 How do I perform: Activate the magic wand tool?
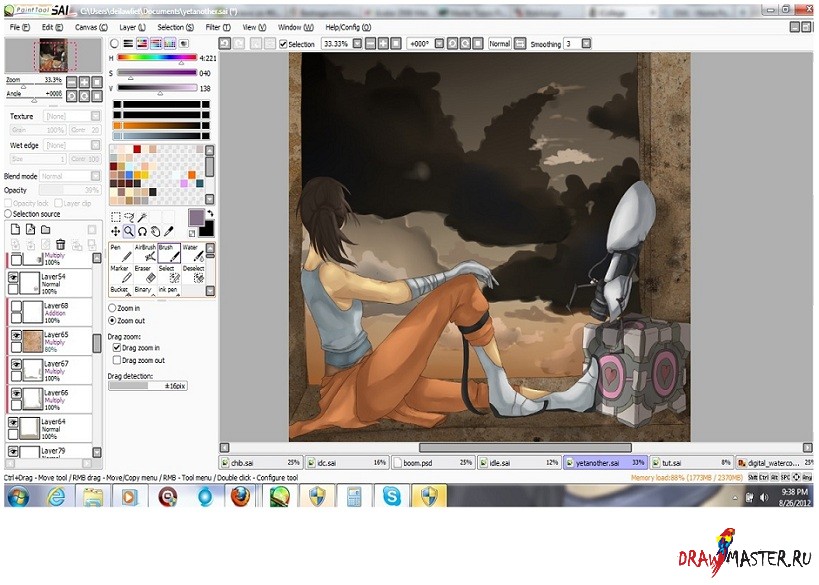click(x=142, y=217)
